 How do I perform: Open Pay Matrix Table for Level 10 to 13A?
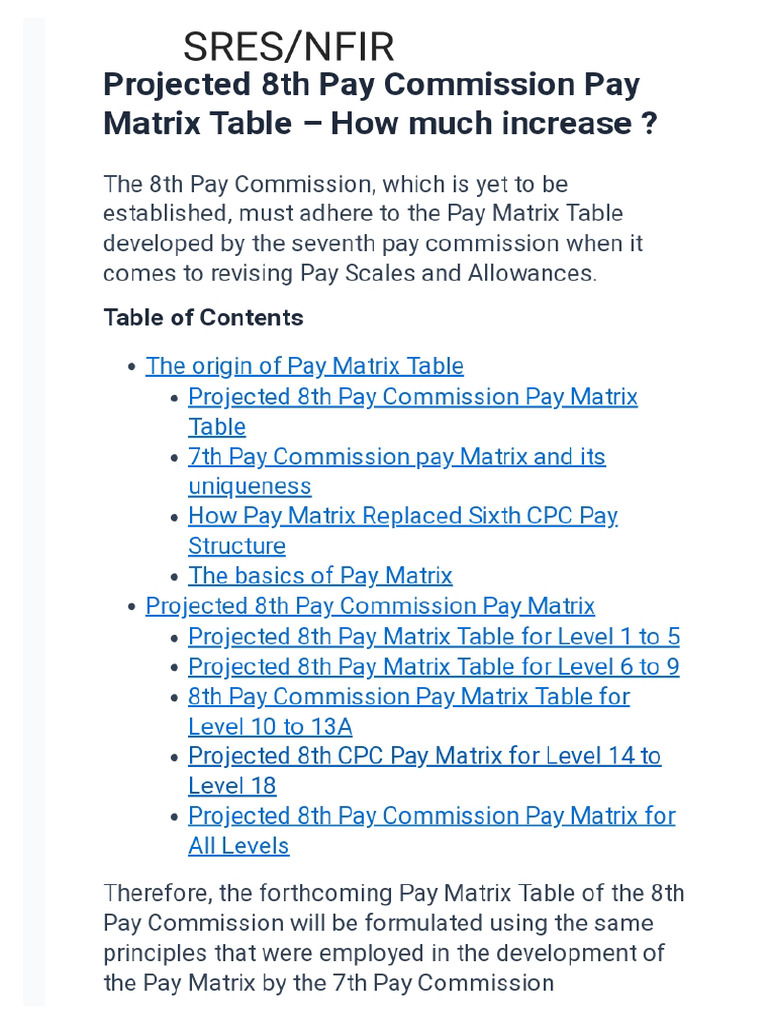(408, 697)
